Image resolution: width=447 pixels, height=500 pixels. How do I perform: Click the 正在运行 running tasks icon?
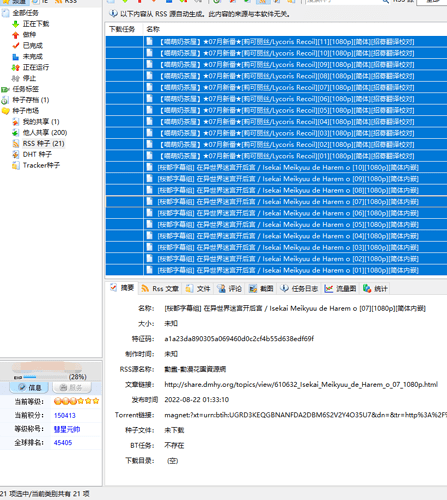[16, 67]
